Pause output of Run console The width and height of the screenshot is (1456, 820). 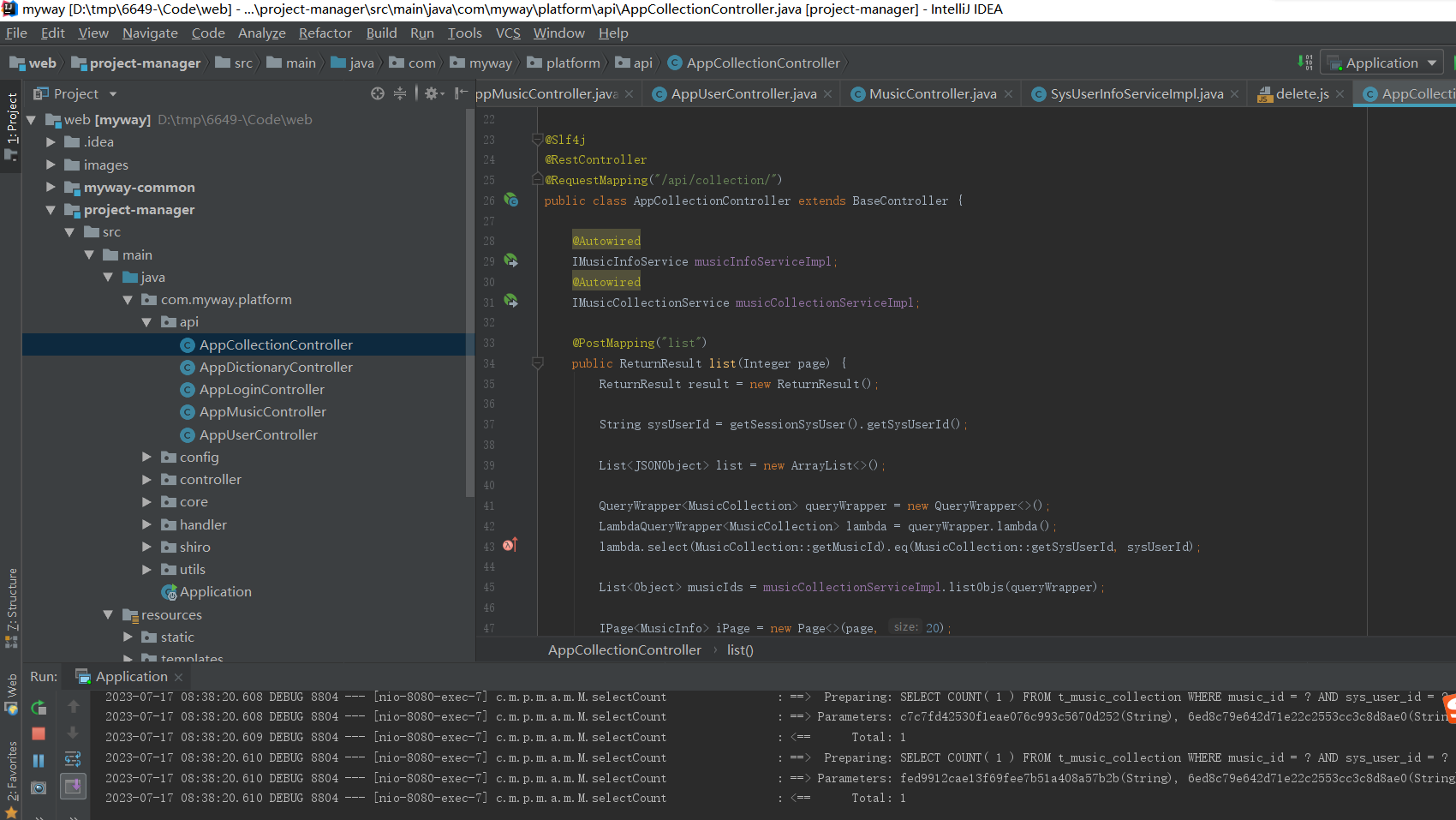point(39,761)
